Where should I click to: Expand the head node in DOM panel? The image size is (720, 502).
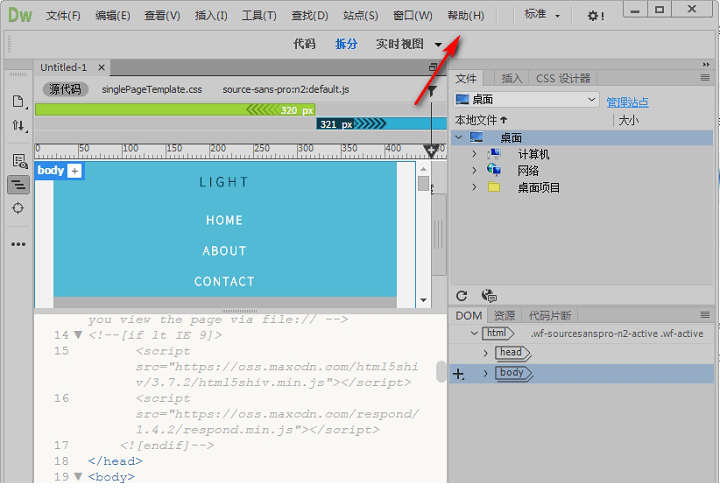point(486,353)
